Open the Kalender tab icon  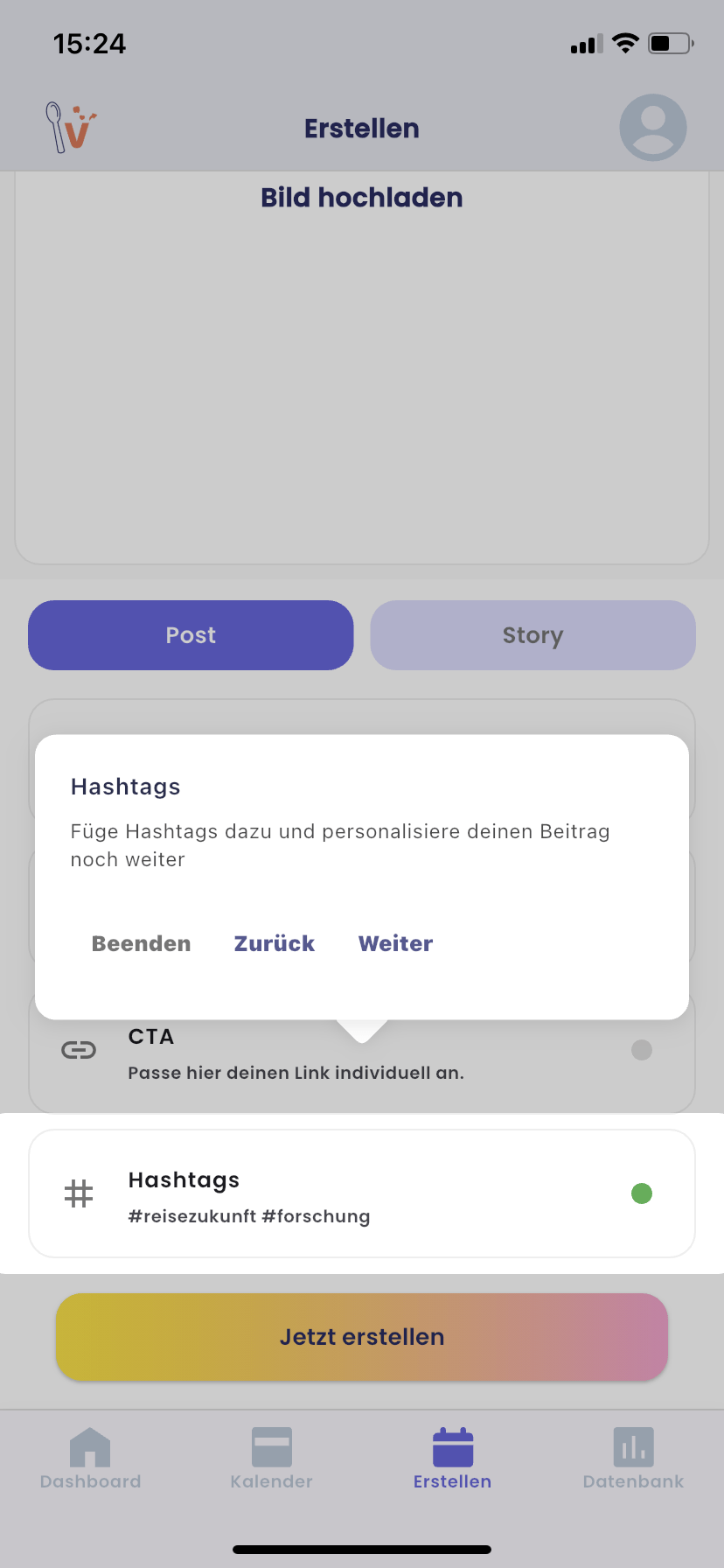pyautogui.click(x=271, y=1447)
